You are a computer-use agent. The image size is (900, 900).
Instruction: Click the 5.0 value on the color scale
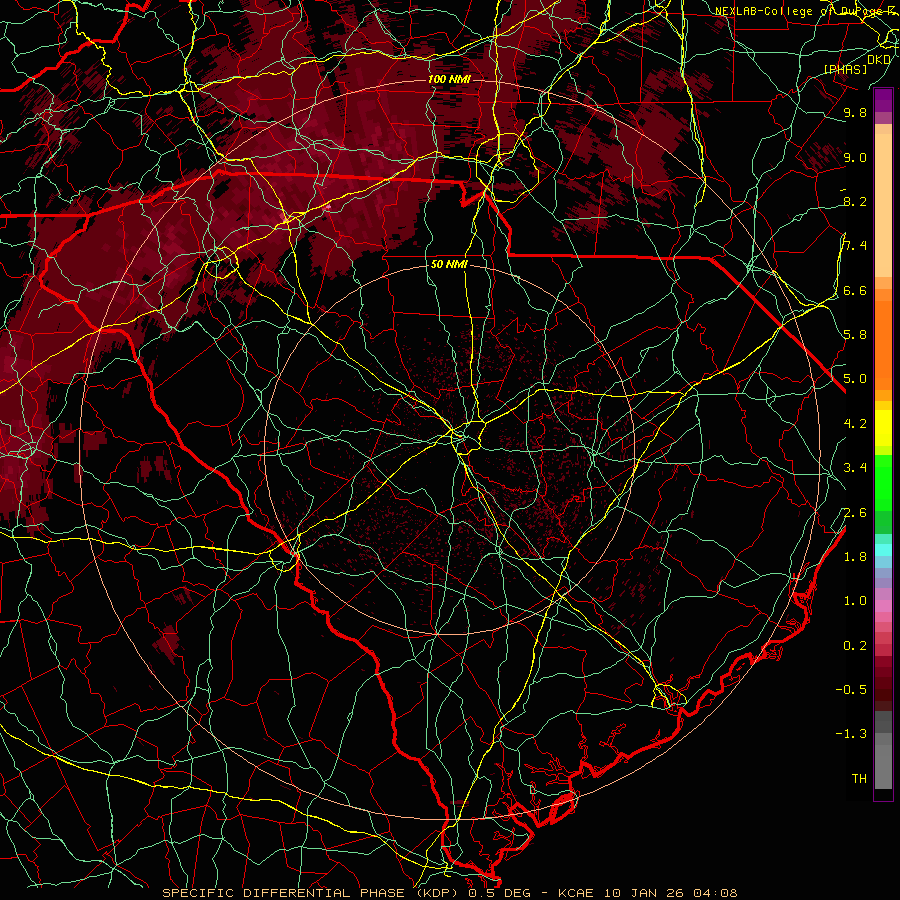(855, 379)
